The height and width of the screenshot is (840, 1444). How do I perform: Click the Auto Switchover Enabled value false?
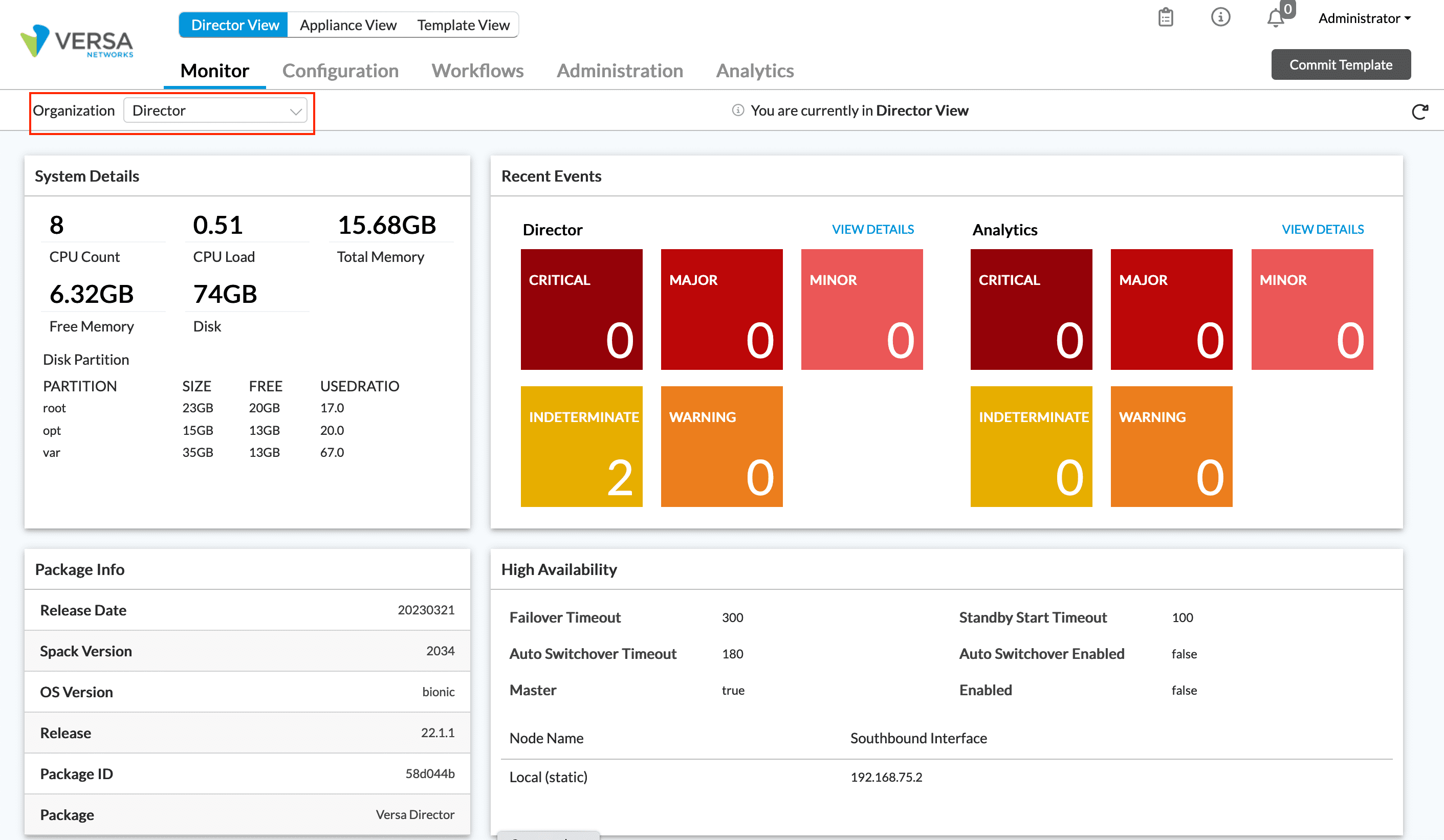1184,654
